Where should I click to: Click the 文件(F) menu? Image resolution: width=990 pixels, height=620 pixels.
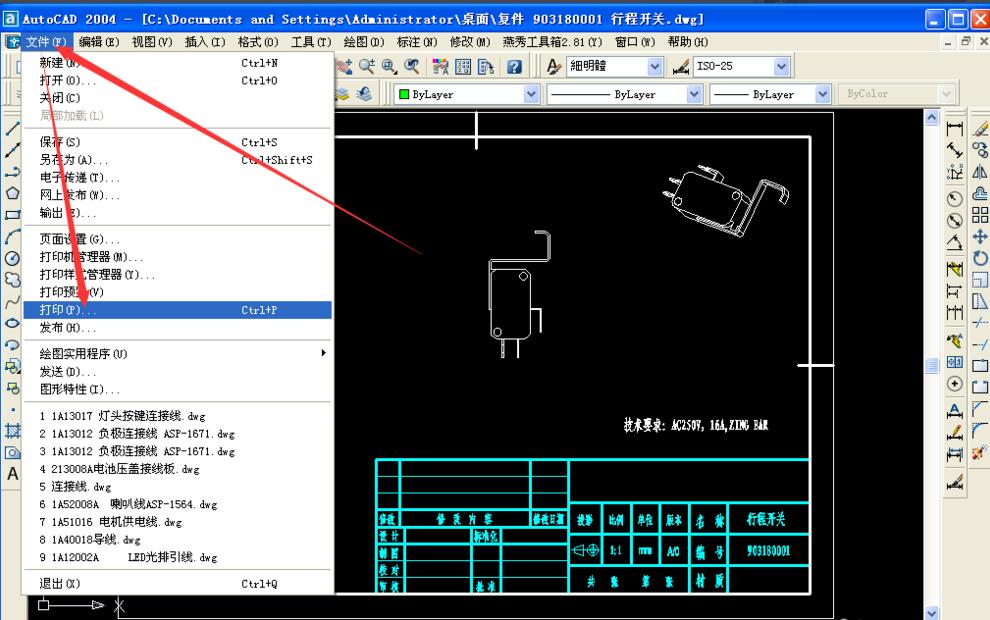(x=45, y=42)
